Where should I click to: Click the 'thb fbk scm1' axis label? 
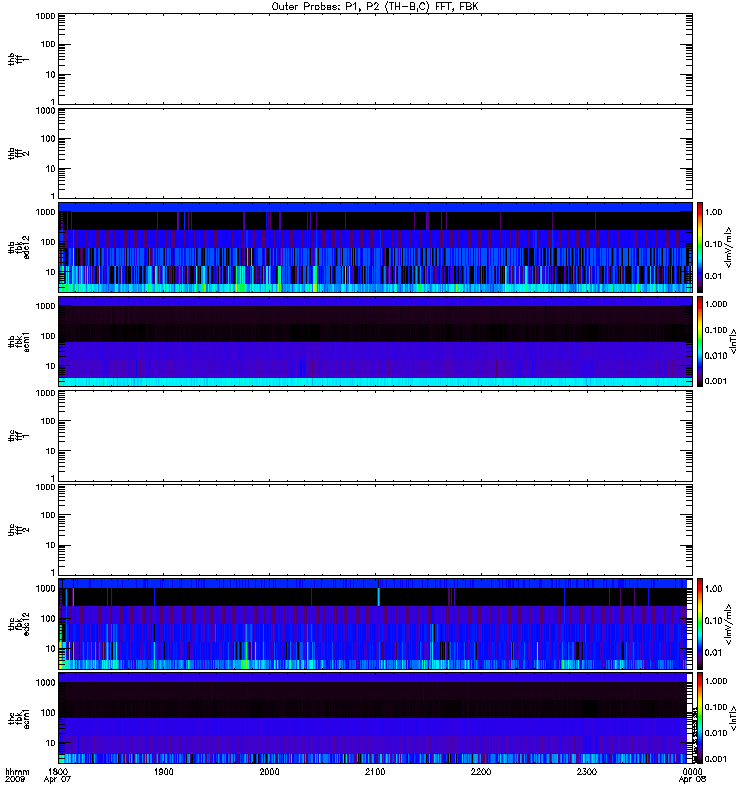click(19, 341)
